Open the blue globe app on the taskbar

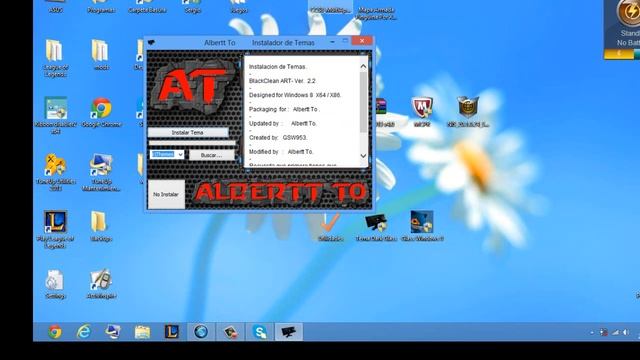click(201, 332)
